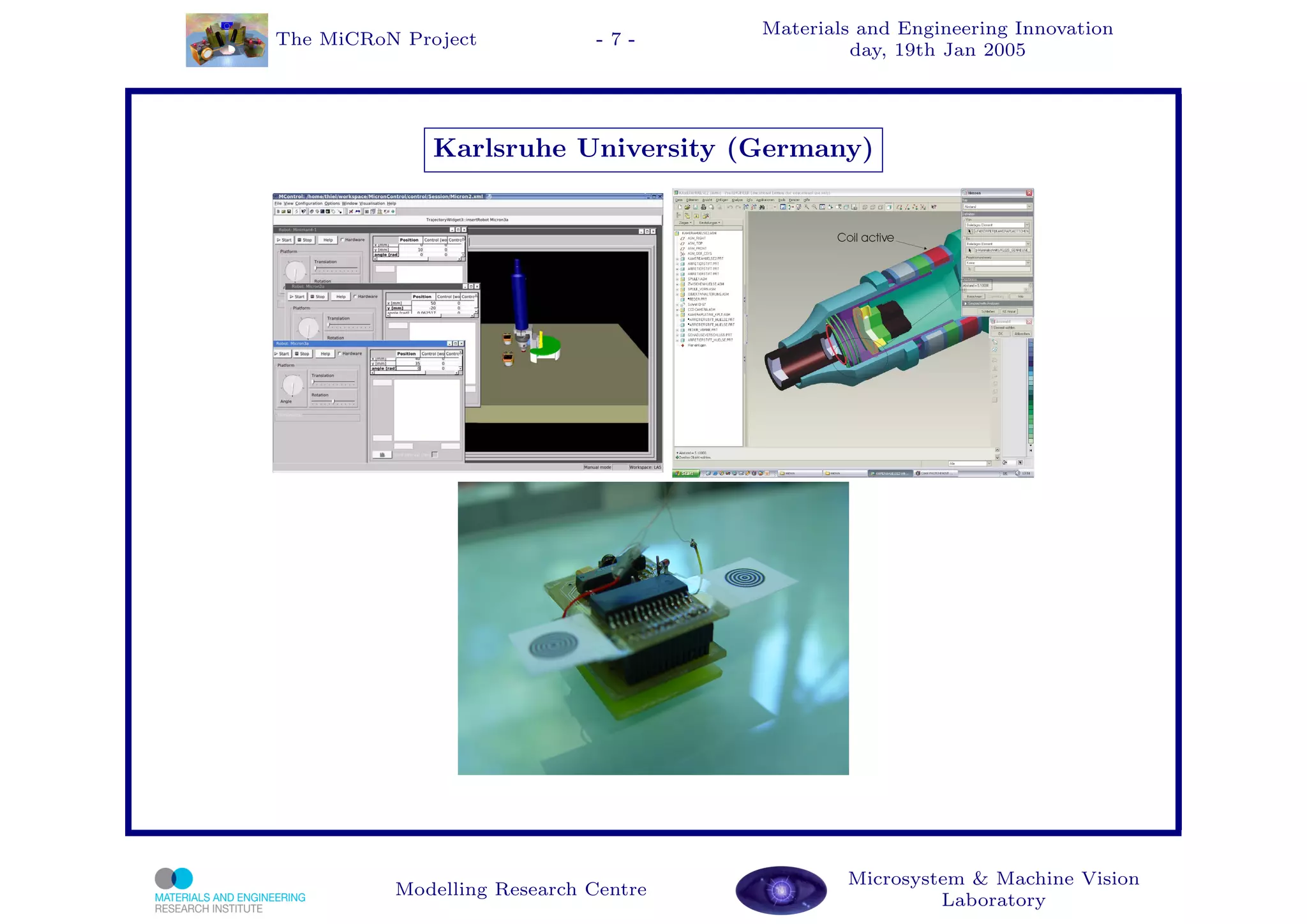Click the new file icon in MControl toolbar

pyautogui.click(x=278, y=211)
